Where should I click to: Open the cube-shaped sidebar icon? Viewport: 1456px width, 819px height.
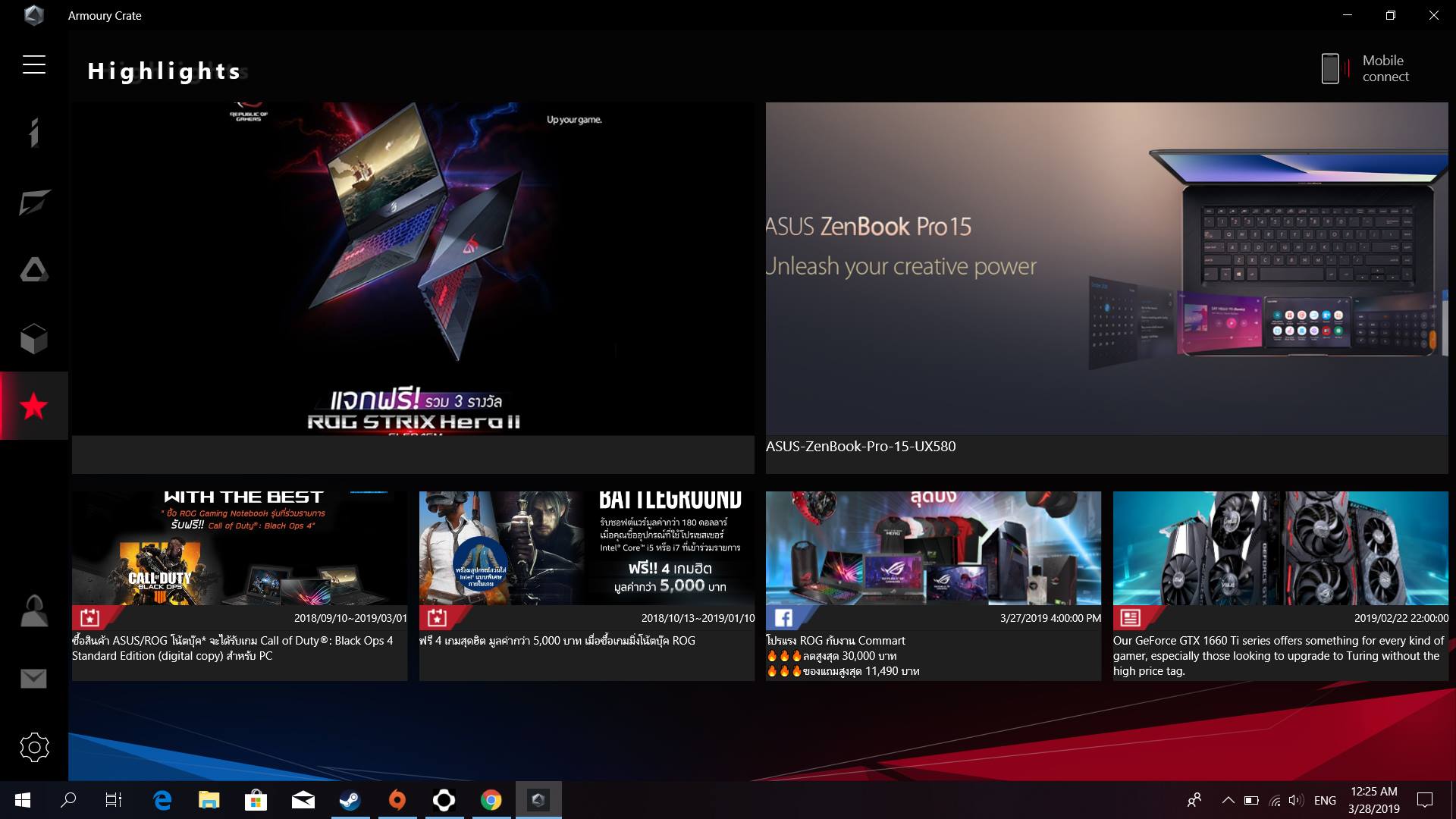[34, 339]
